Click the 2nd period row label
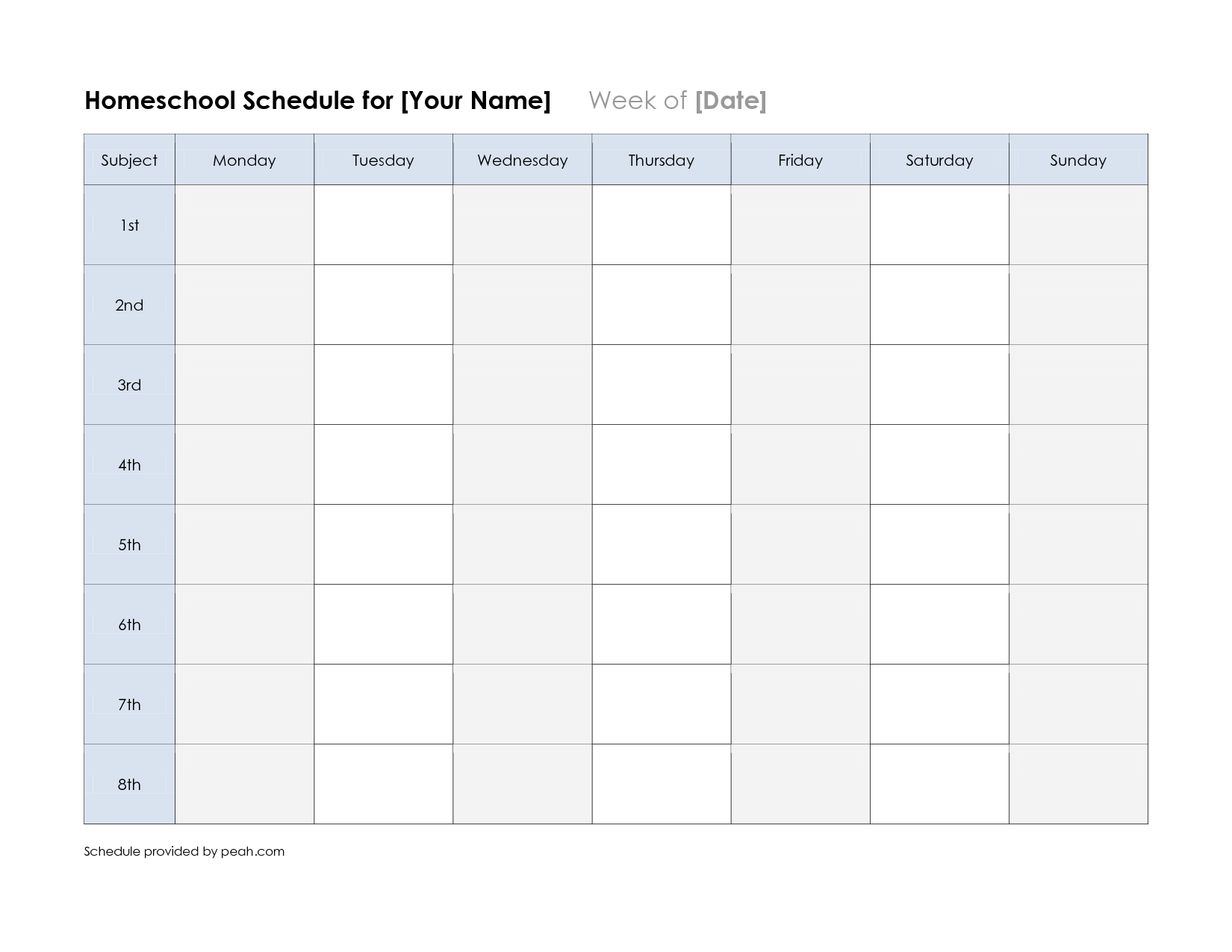 pos(129,305)
